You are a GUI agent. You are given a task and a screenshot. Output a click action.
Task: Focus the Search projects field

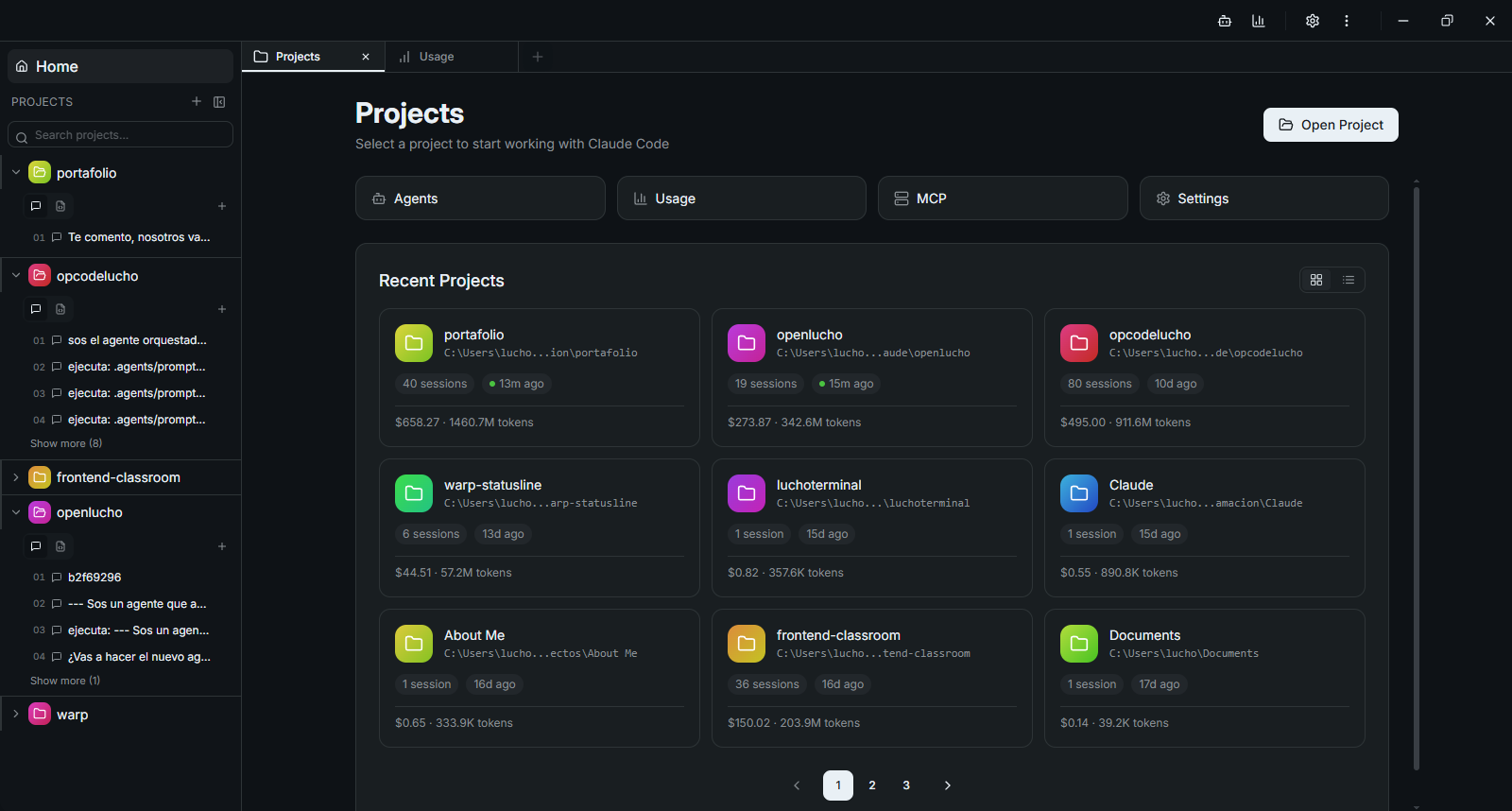point(120,134)
